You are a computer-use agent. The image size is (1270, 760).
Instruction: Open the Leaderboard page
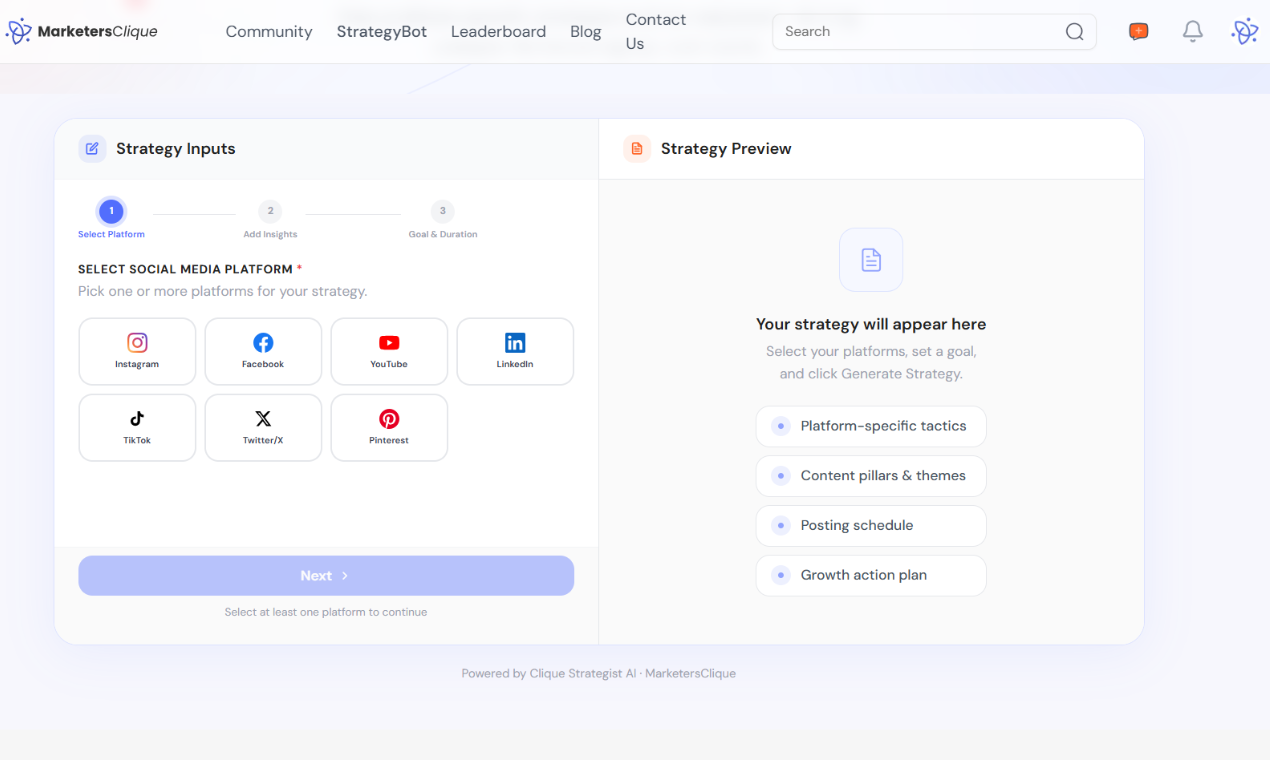pyautogui.click(x=498, y=31)
